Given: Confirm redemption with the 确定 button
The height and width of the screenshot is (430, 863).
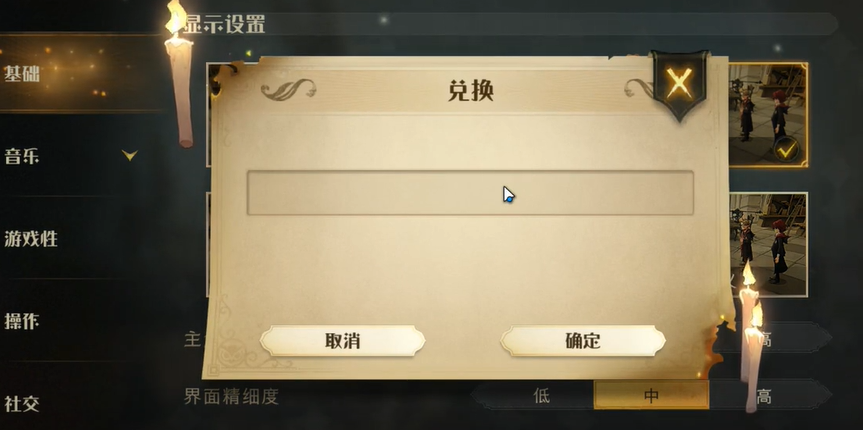Looking at the screenshot, I should point(583,341).
